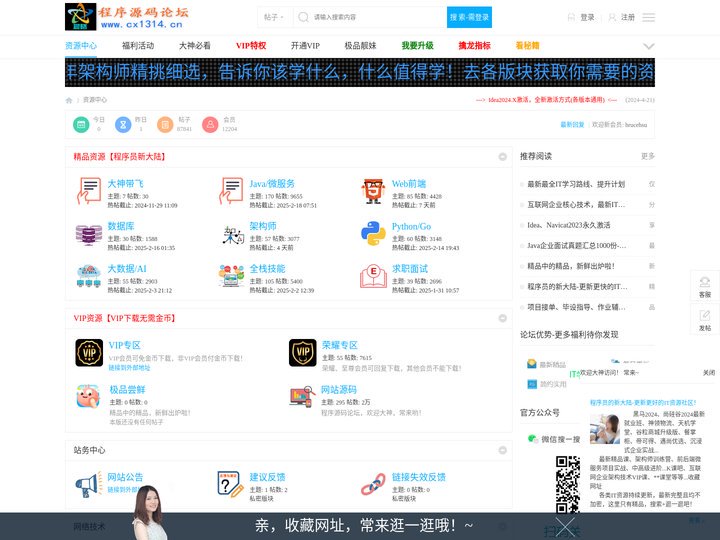Click the home breadcrumb icon
Image resolution: width=720 pixels, height=540 pixels.
pos(69,100)
